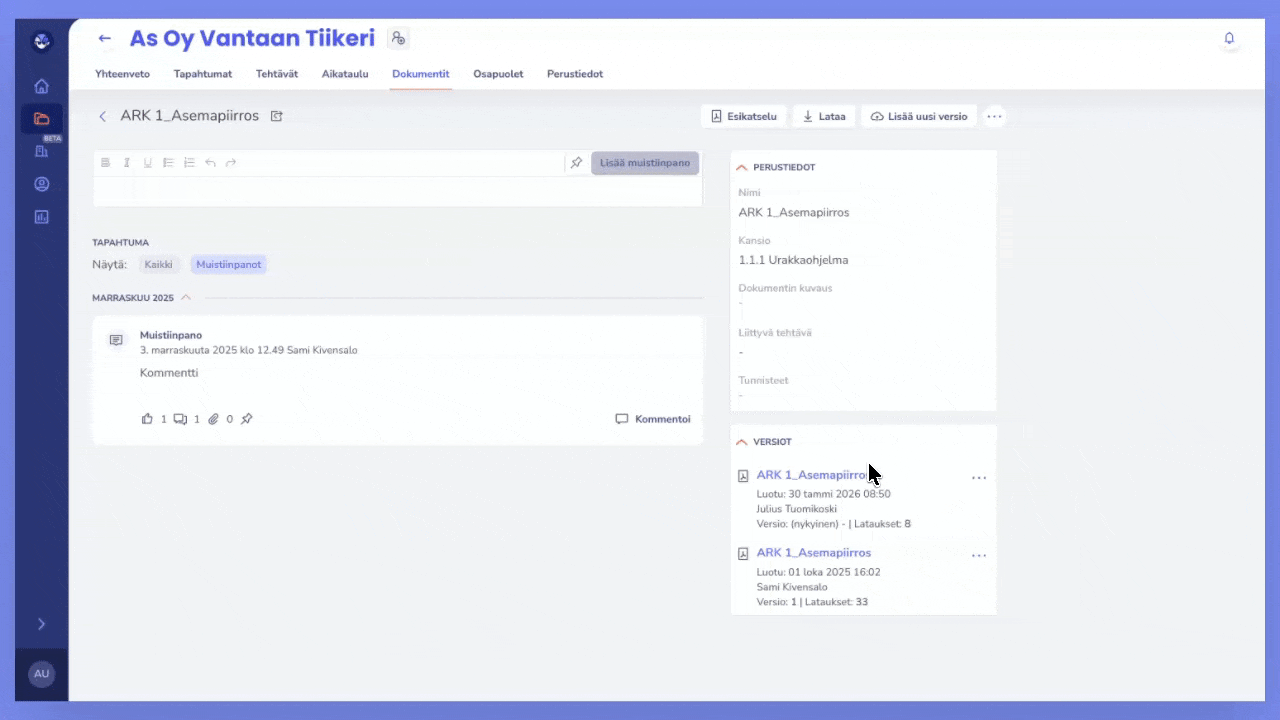Click the thumbs up like icon

(x=147, y=419)
